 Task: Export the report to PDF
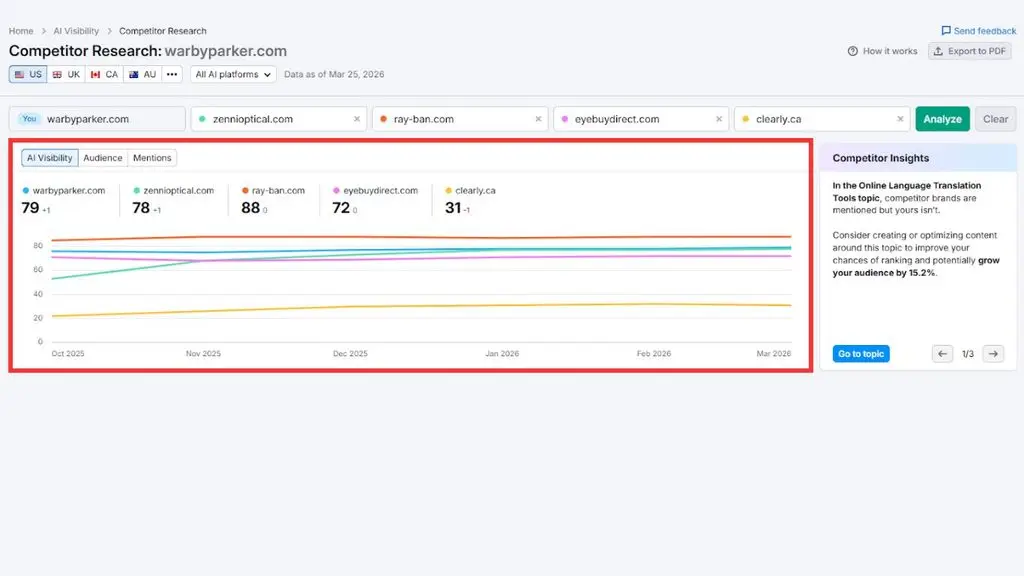(970, 51)
